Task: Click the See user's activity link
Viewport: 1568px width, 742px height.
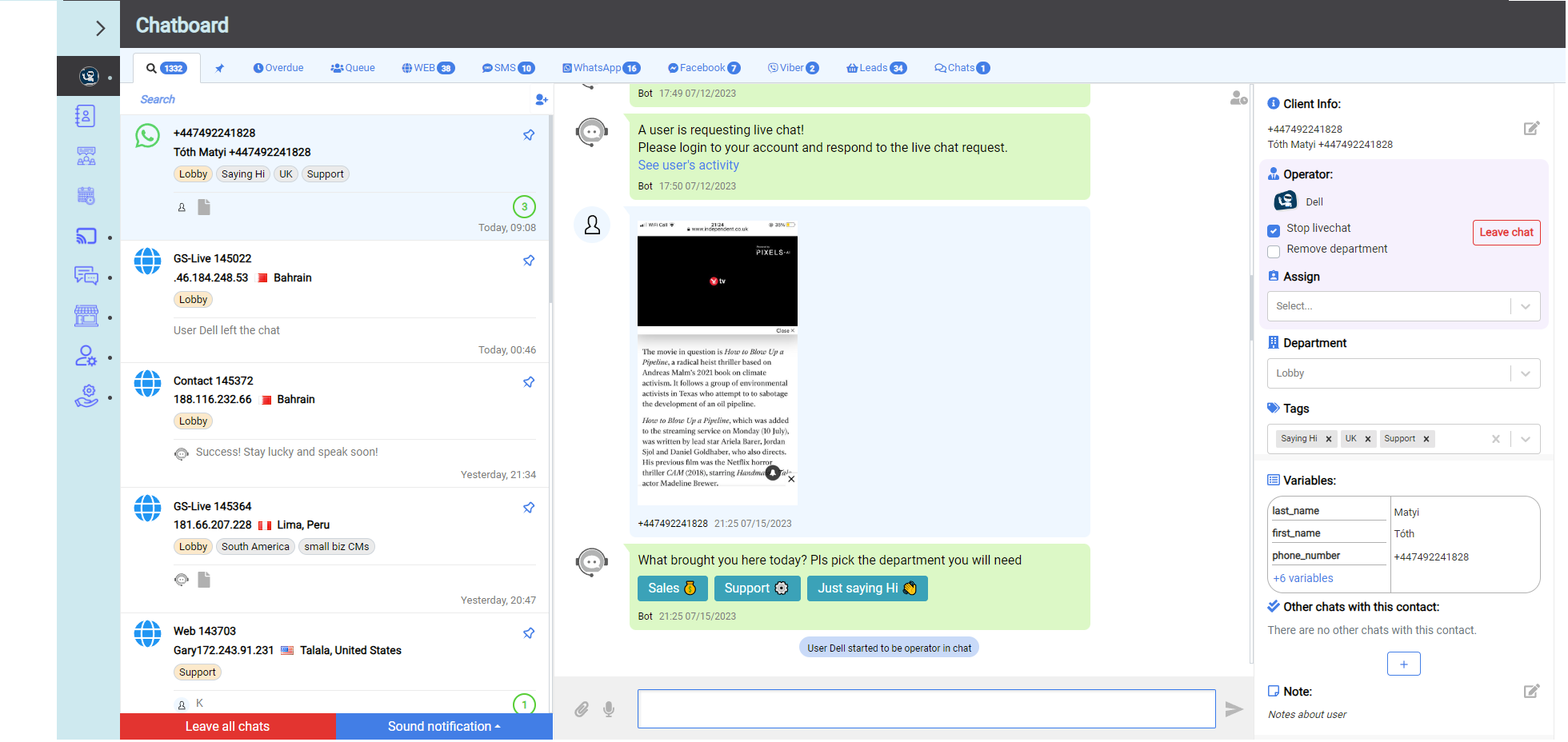Action: tap(688, 166)
